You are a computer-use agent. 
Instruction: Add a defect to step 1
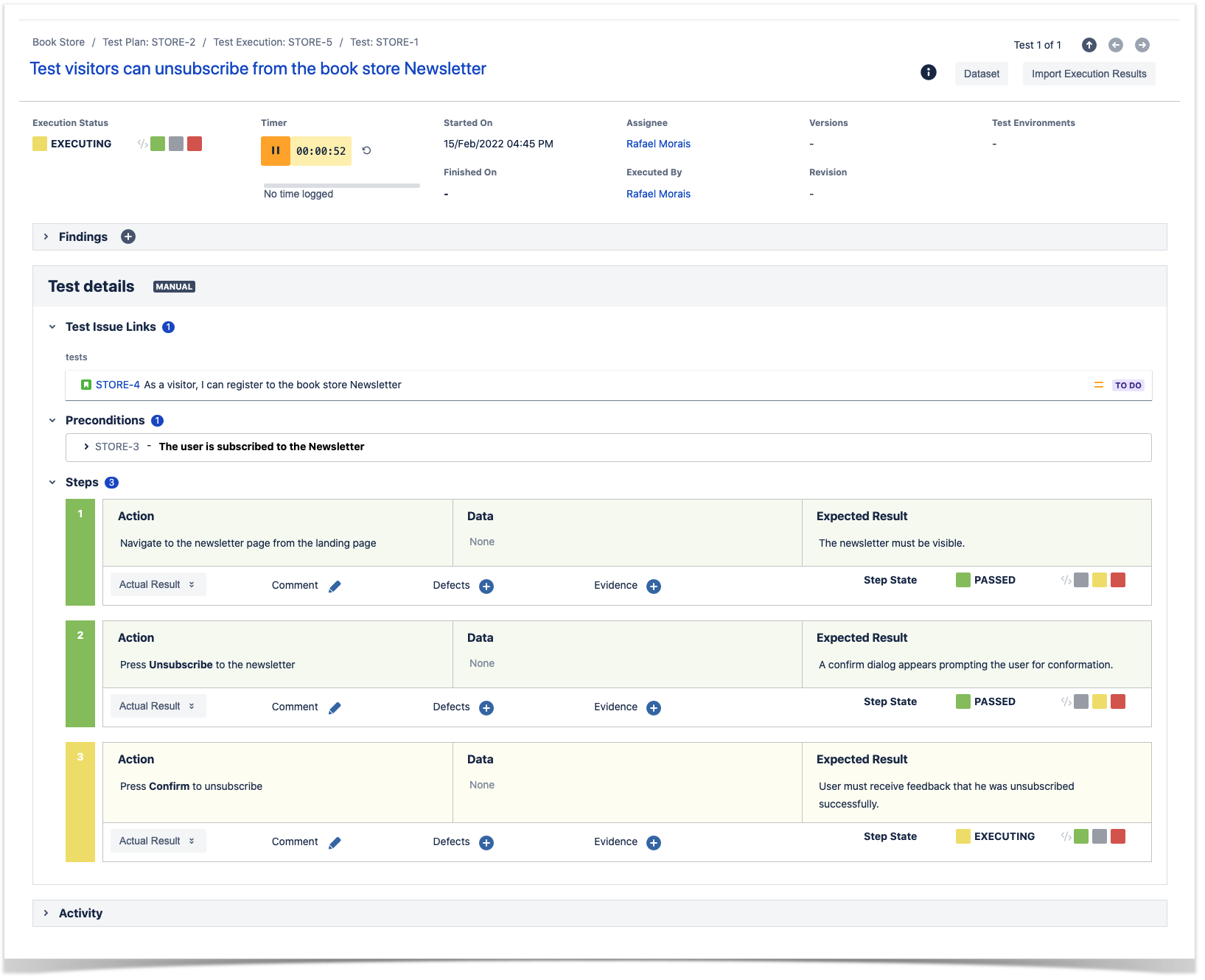tap(486, 587)
